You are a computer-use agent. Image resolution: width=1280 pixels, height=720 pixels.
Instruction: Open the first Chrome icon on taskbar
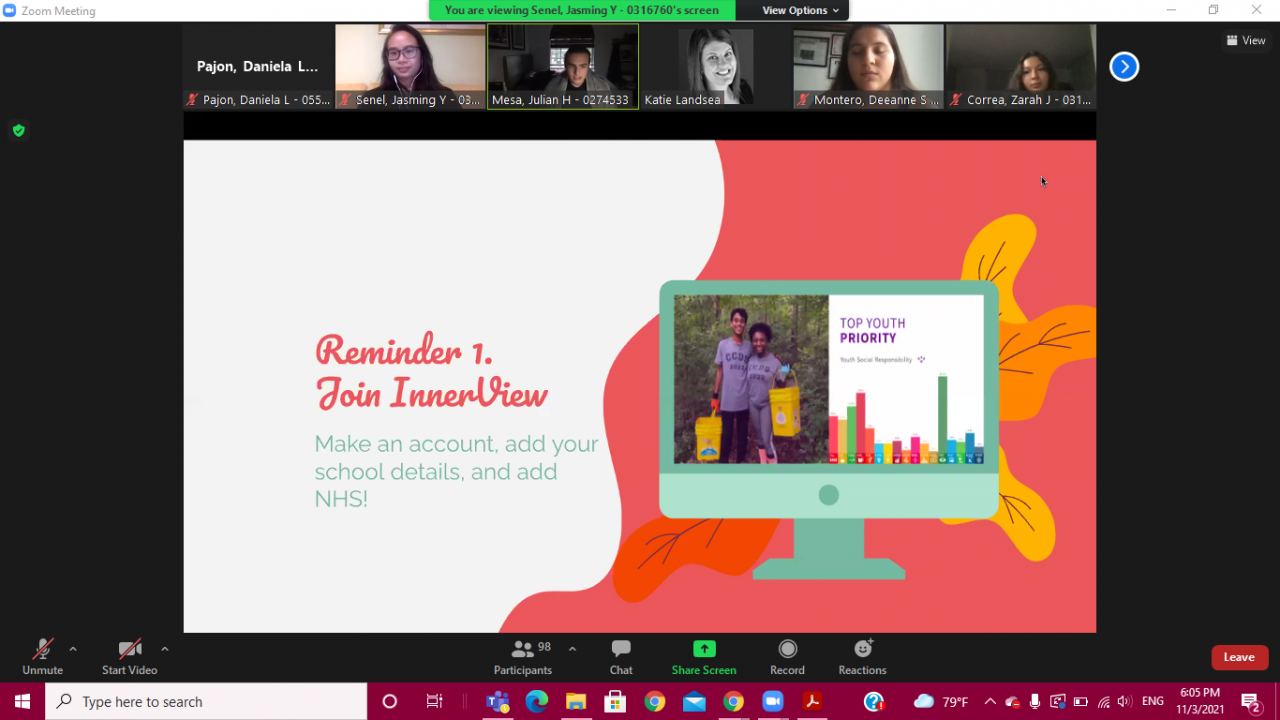655,701
